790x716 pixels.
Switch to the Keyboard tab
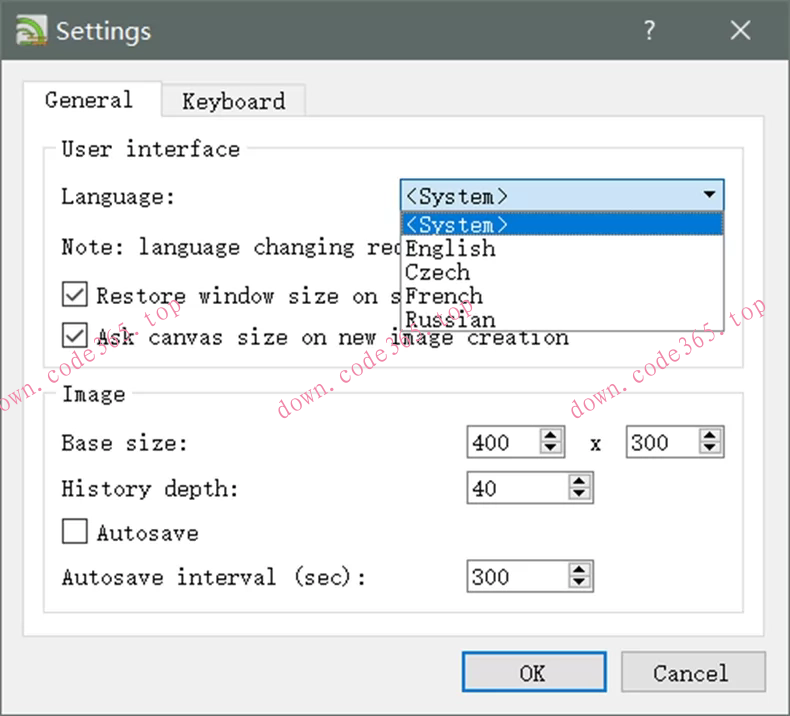[233, 101]
